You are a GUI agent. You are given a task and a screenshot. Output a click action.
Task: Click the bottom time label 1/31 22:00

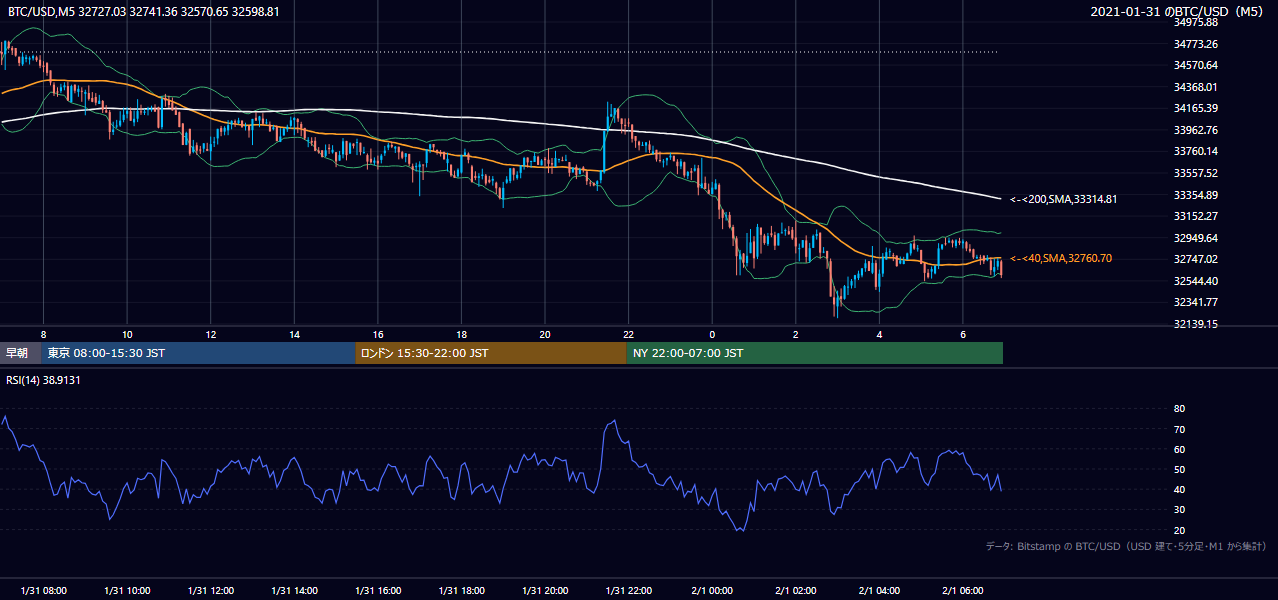[628, 590]
